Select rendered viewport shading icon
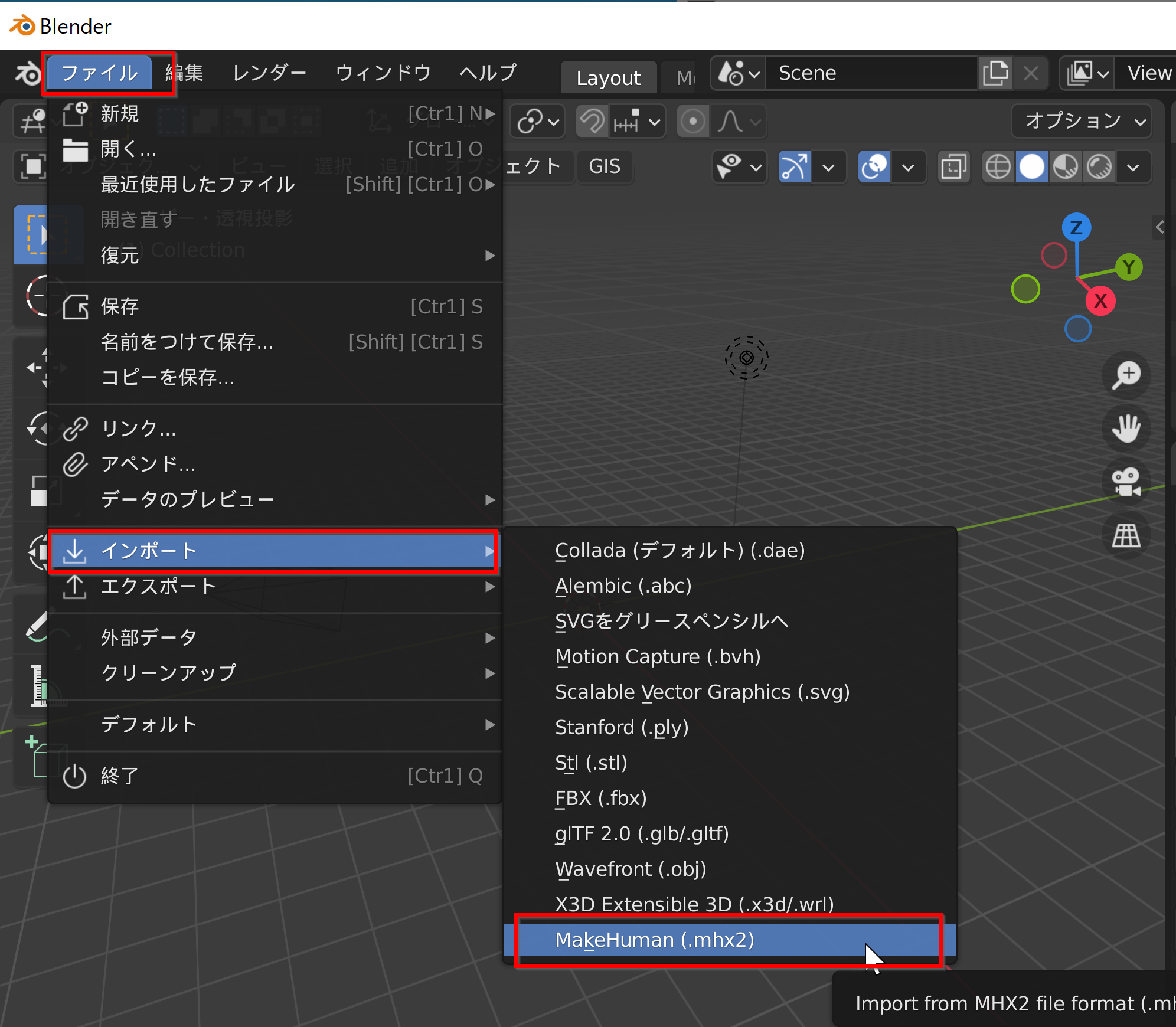Viewport: 1176px width, 1027px height. (x=1099, y=167)
